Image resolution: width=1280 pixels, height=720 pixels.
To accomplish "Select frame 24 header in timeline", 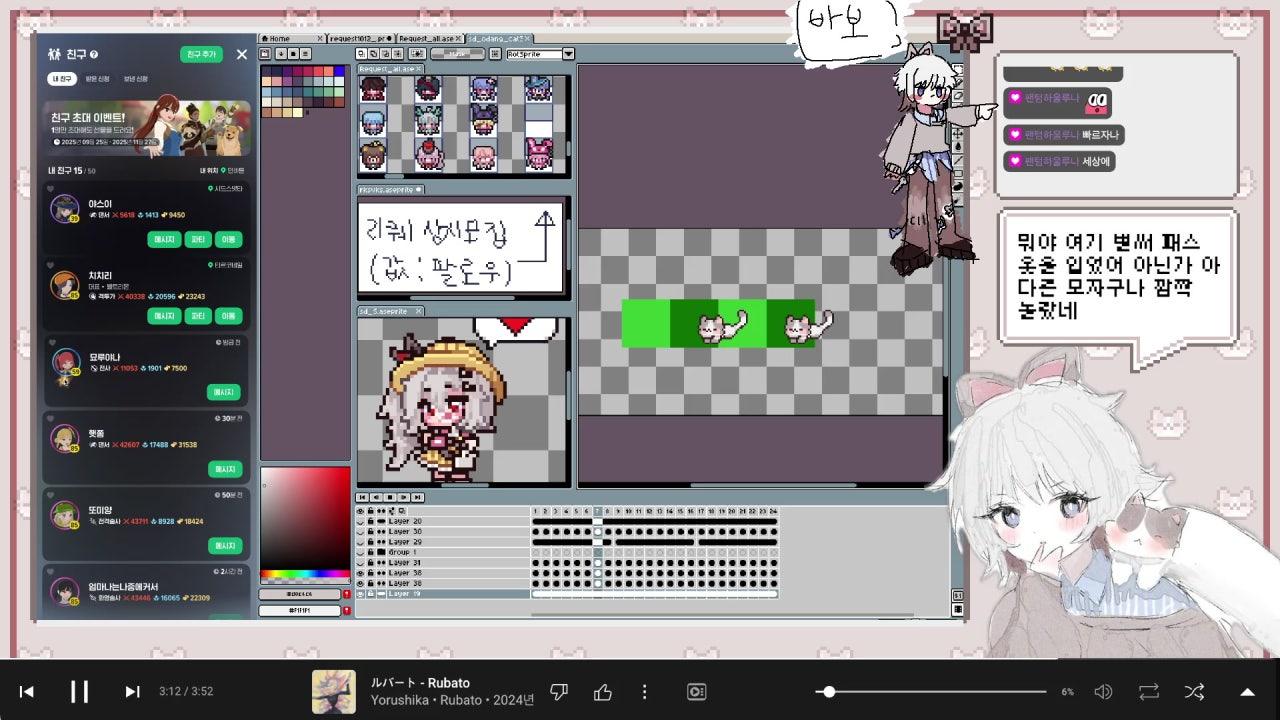I will 773,511.
